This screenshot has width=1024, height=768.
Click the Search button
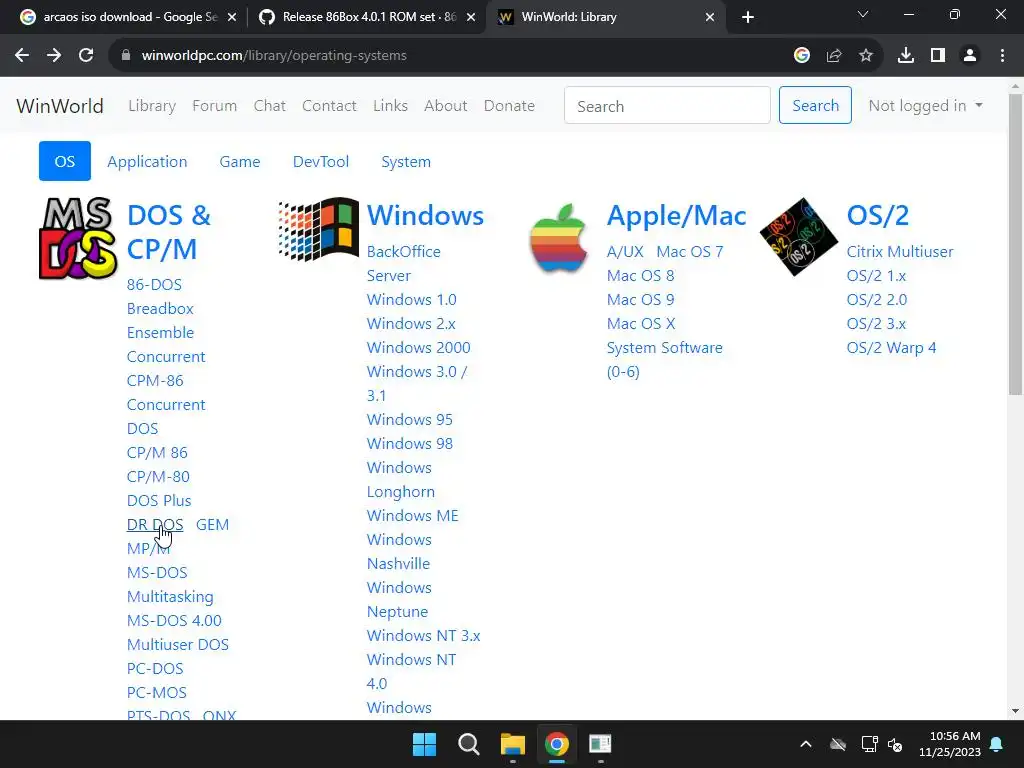pos(815,105)
